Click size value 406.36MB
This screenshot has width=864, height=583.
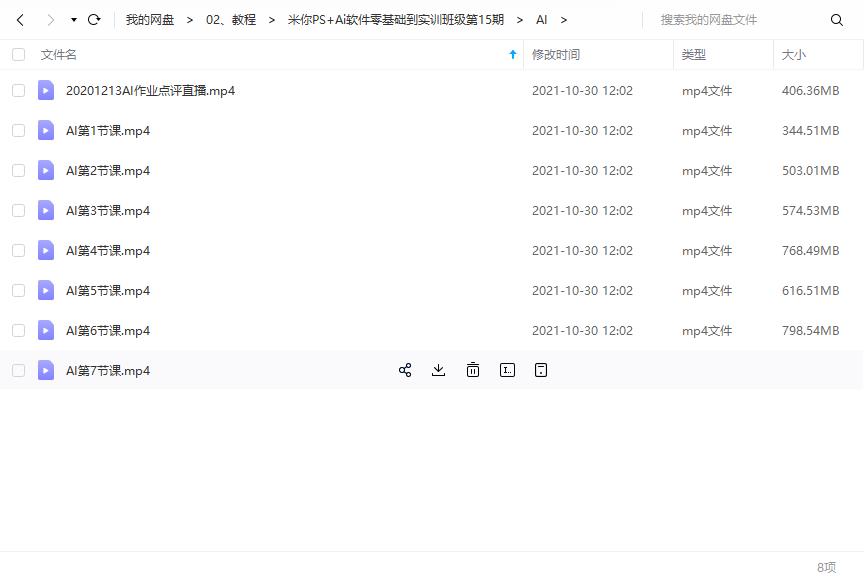click(x=811, y=90)
